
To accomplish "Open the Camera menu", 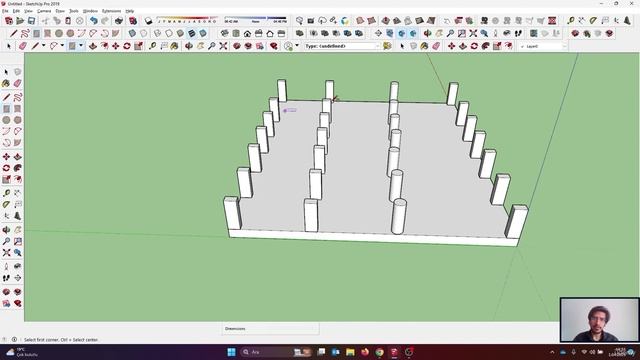I will click(x=44, y=11).
